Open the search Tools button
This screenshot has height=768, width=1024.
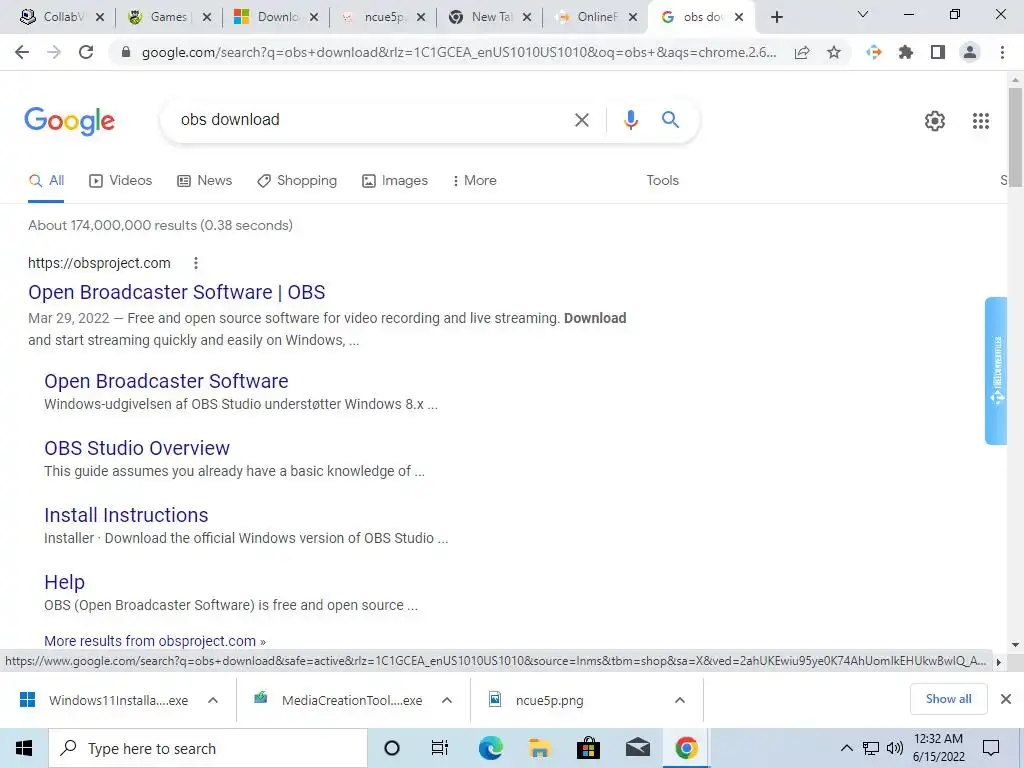662,181
